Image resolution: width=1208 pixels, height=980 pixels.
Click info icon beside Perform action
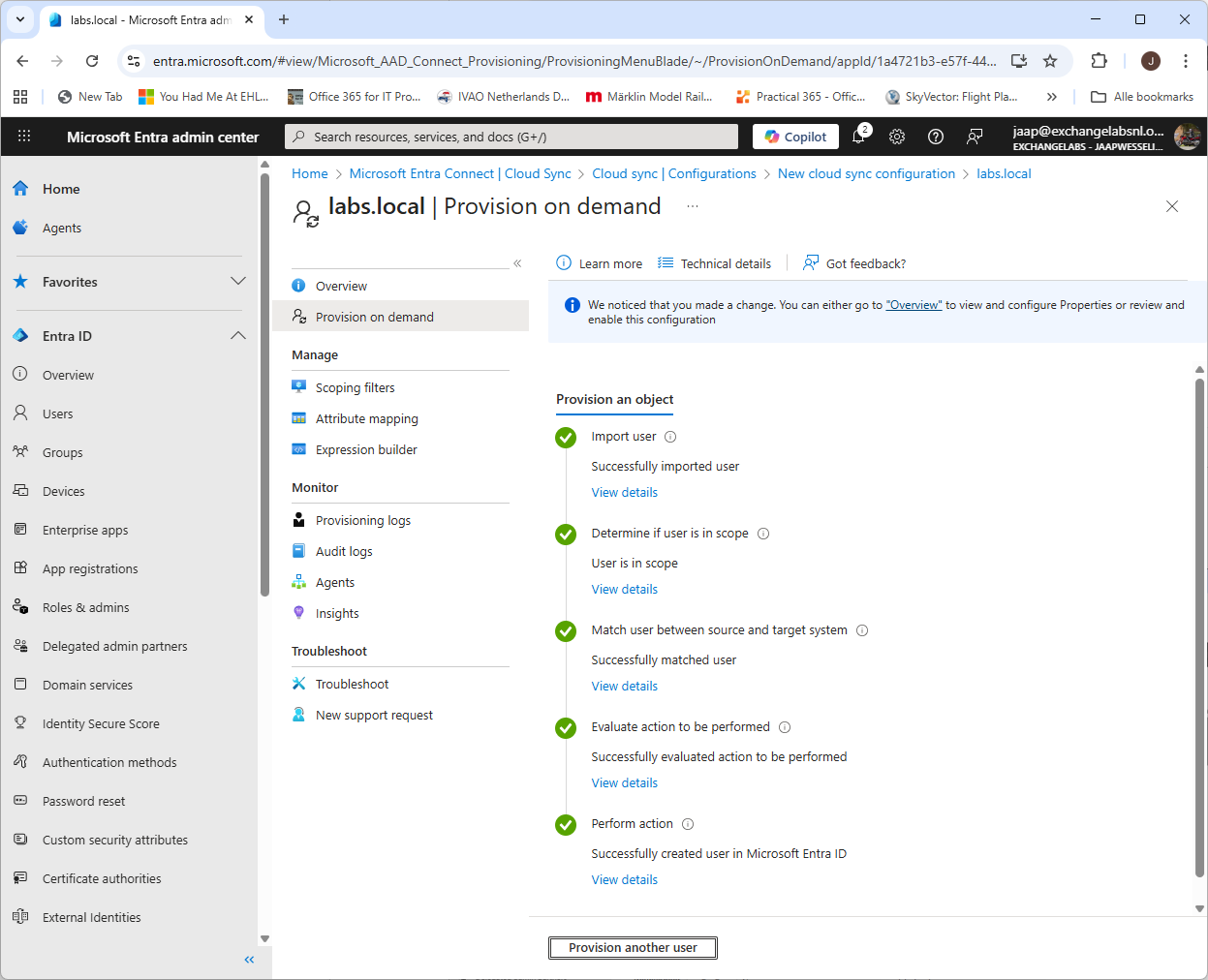(688, 824)
